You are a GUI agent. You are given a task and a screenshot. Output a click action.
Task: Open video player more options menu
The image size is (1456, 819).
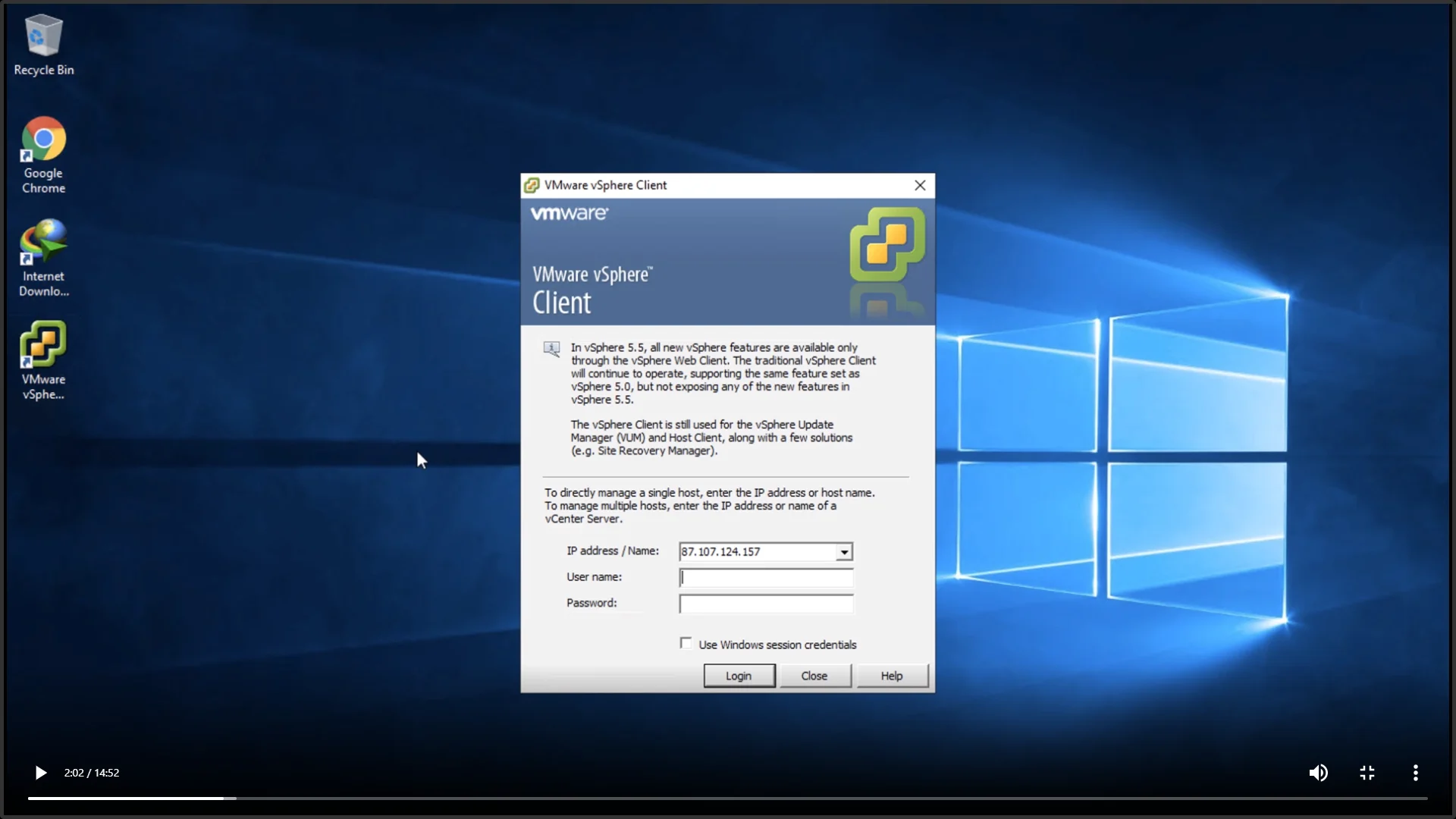(x=1416, y=773)
